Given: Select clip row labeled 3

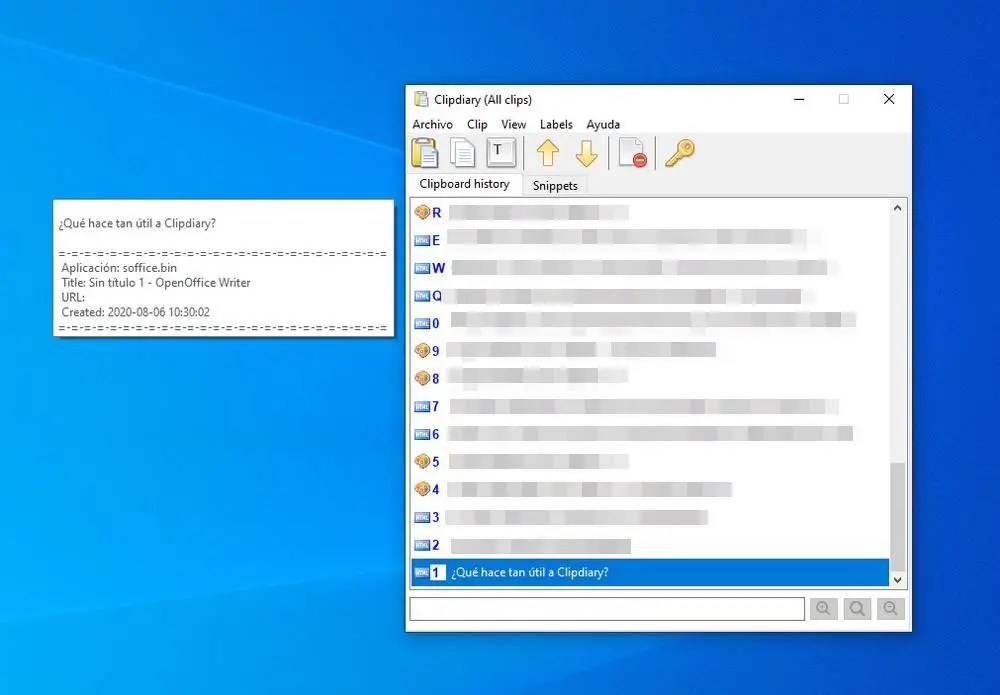Looking at the screenshot, I should (650, 517).
